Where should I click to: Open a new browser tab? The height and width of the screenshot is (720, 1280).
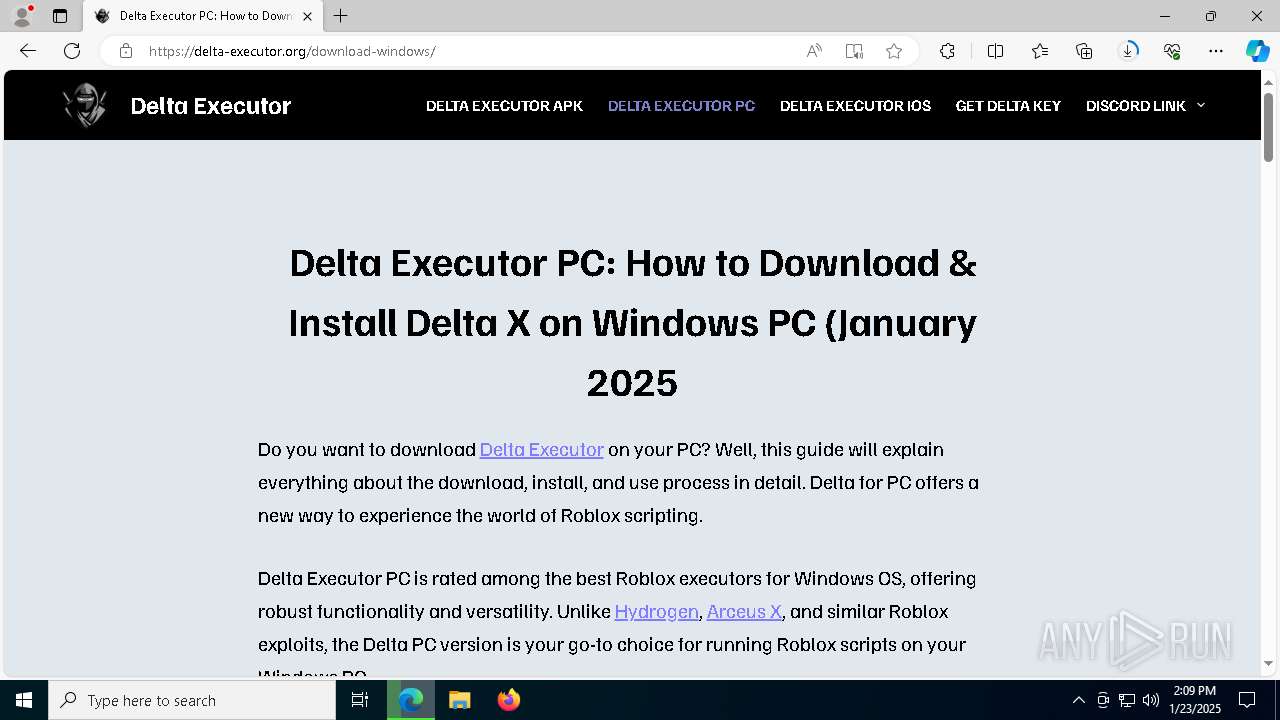click(x=341, y=16)
